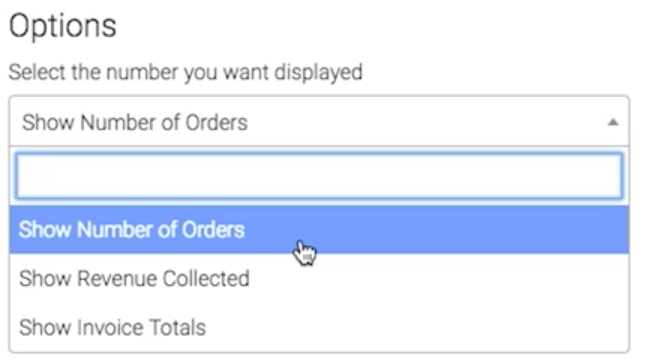Click the caret at the select box's right edge

coord(613,122)
